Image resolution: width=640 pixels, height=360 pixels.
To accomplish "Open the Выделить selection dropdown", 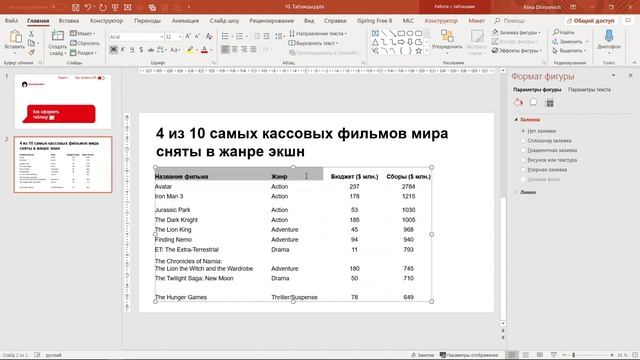I will pos(570,51).
